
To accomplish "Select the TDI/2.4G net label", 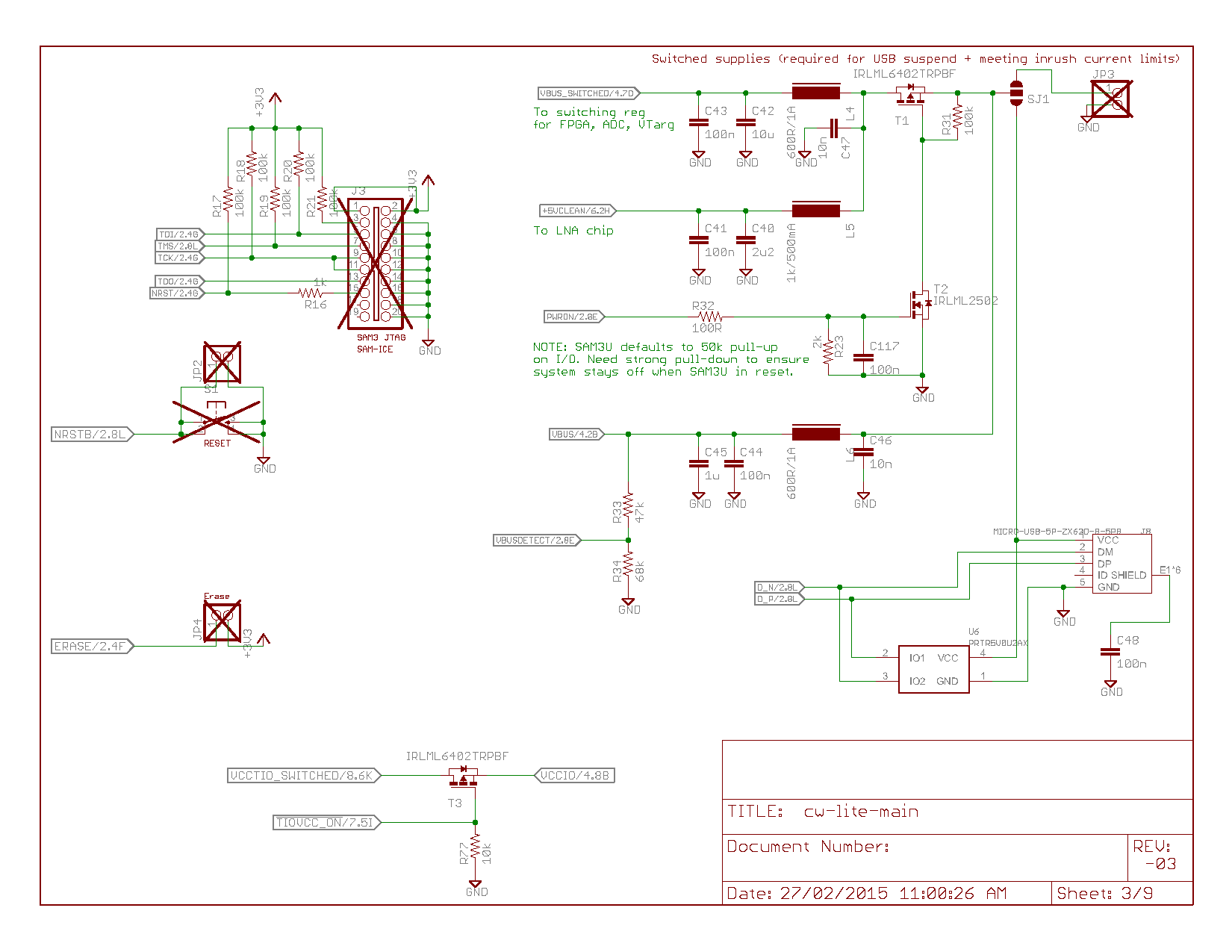I will (181, 234).
